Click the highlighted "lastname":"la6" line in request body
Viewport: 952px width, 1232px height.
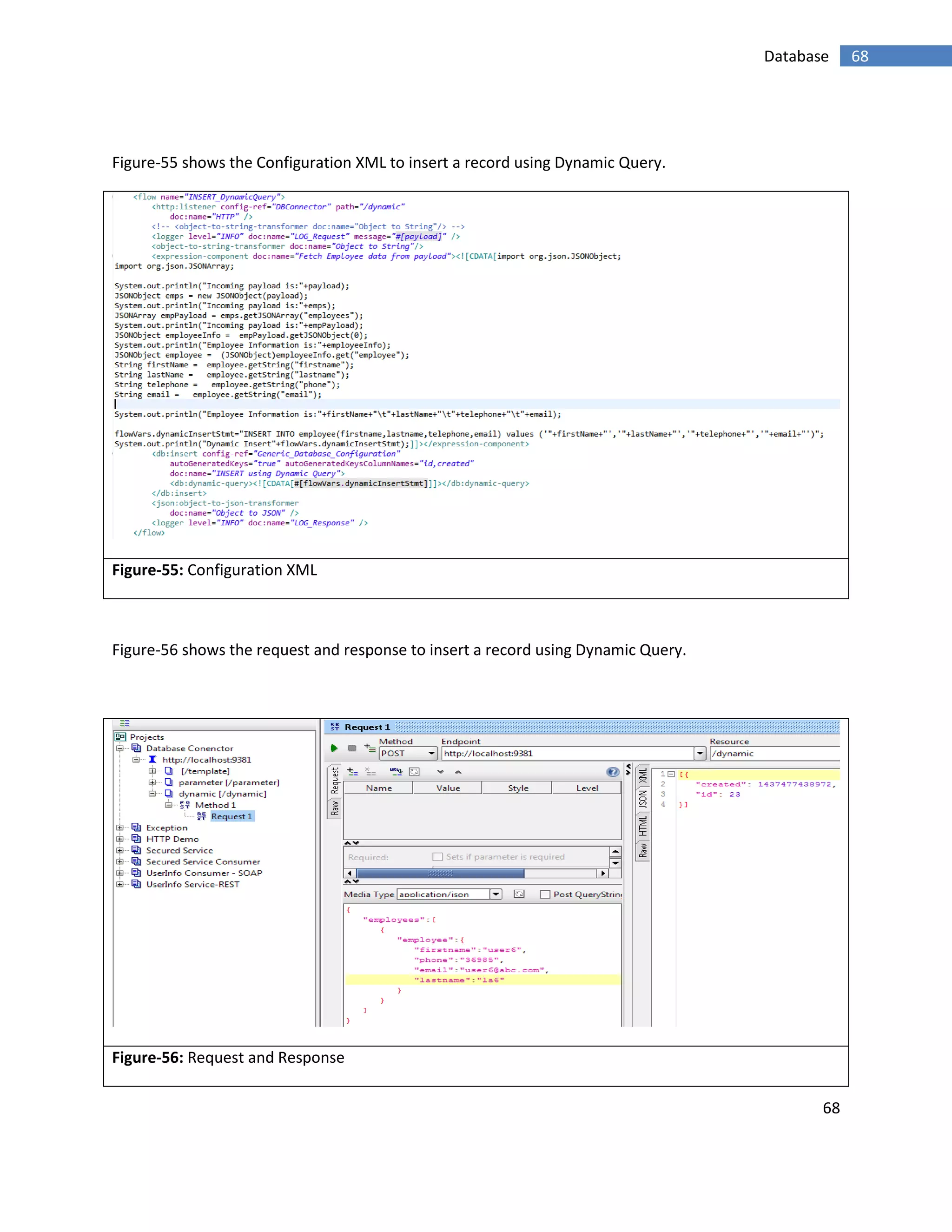click(483, 980)
